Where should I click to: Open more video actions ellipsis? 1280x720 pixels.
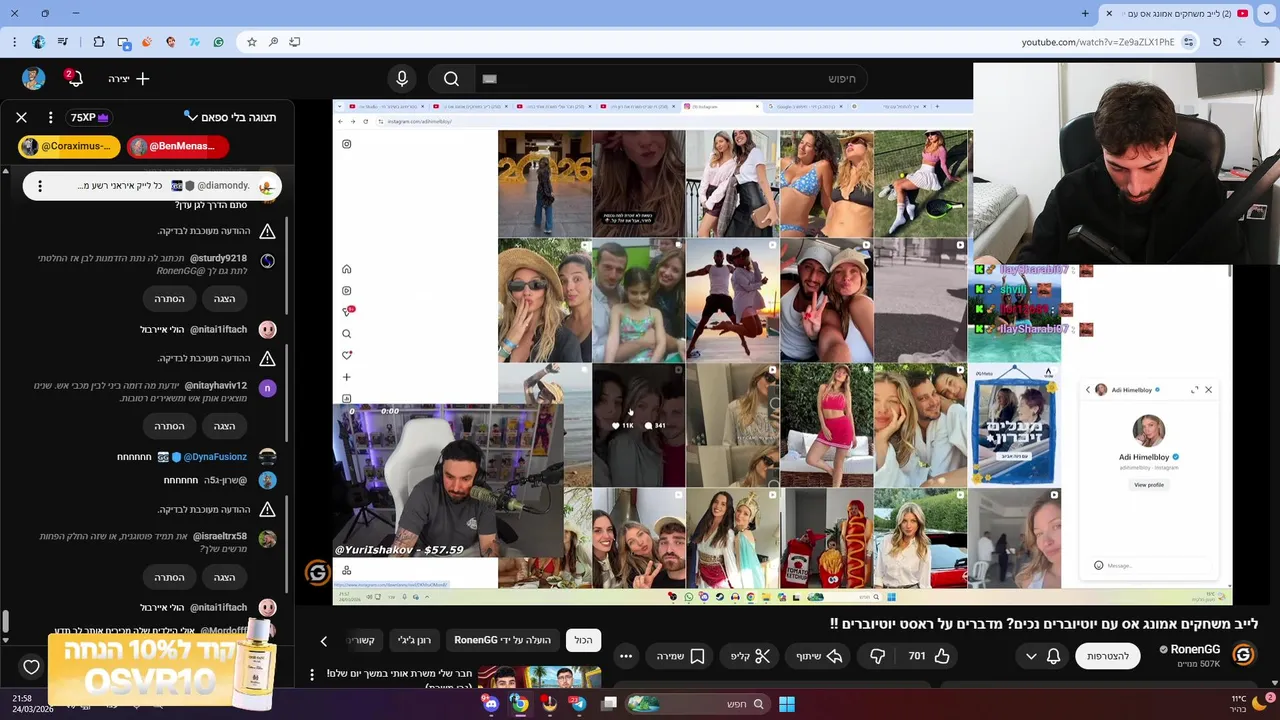pos(626,656)
